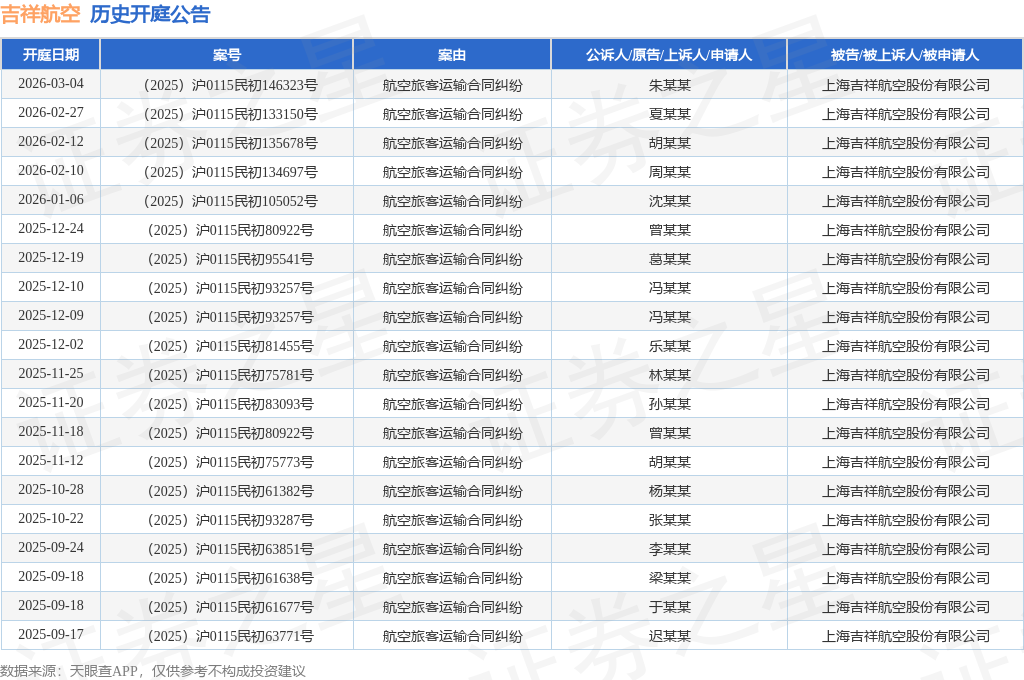Click the 案由 column header
This screenshot has width=1024, height=680.
[452, 55]
